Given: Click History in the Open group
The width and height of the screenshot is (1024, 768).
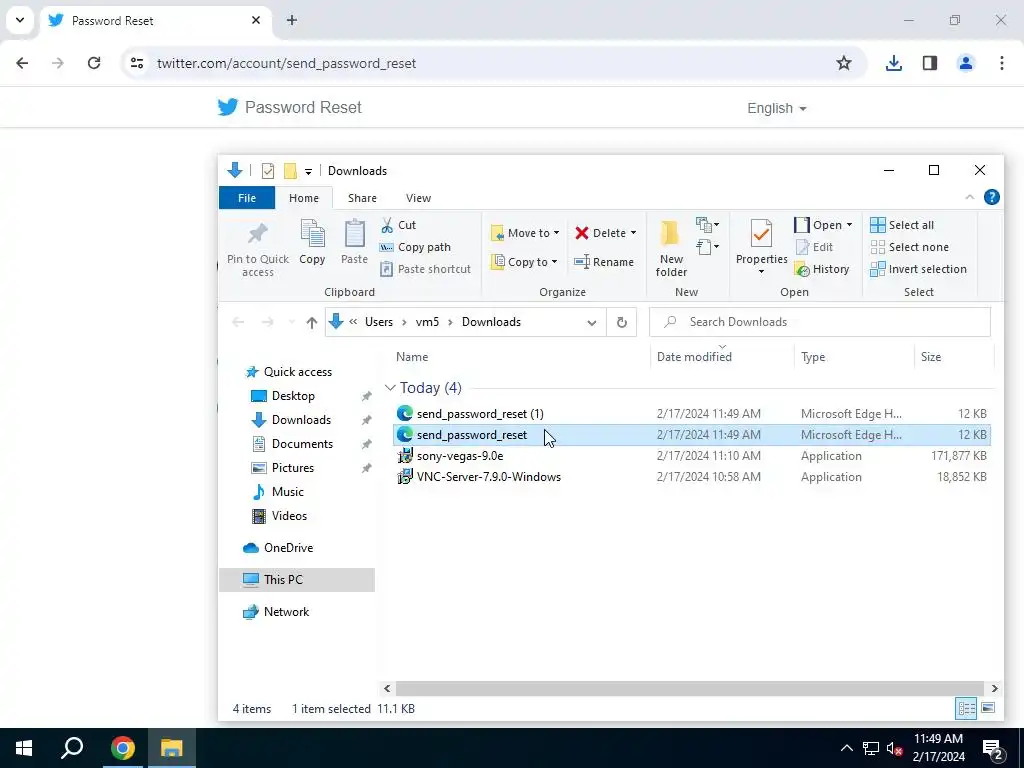Looking at the screenshot, I should coord(822,269).
